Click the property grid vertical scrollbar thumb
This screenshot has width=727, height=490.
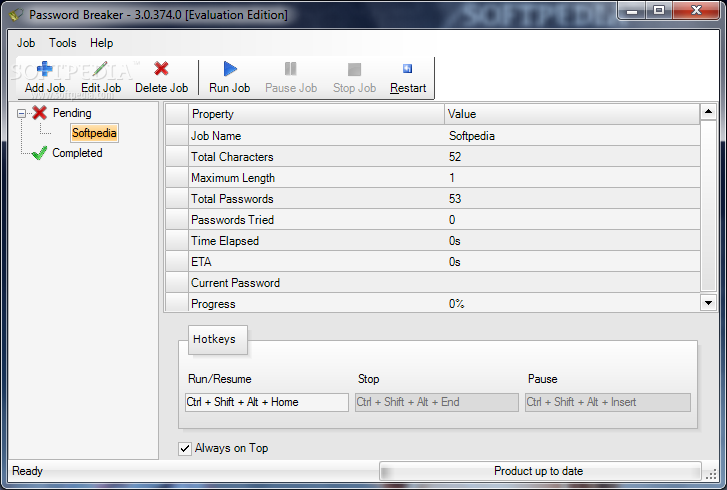pos(708,206)
